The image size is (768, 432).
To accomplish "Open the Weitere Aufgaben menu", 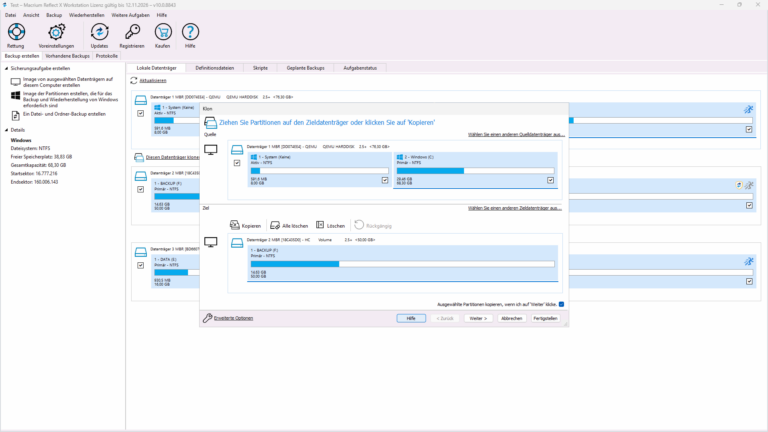I will point(130,15).
